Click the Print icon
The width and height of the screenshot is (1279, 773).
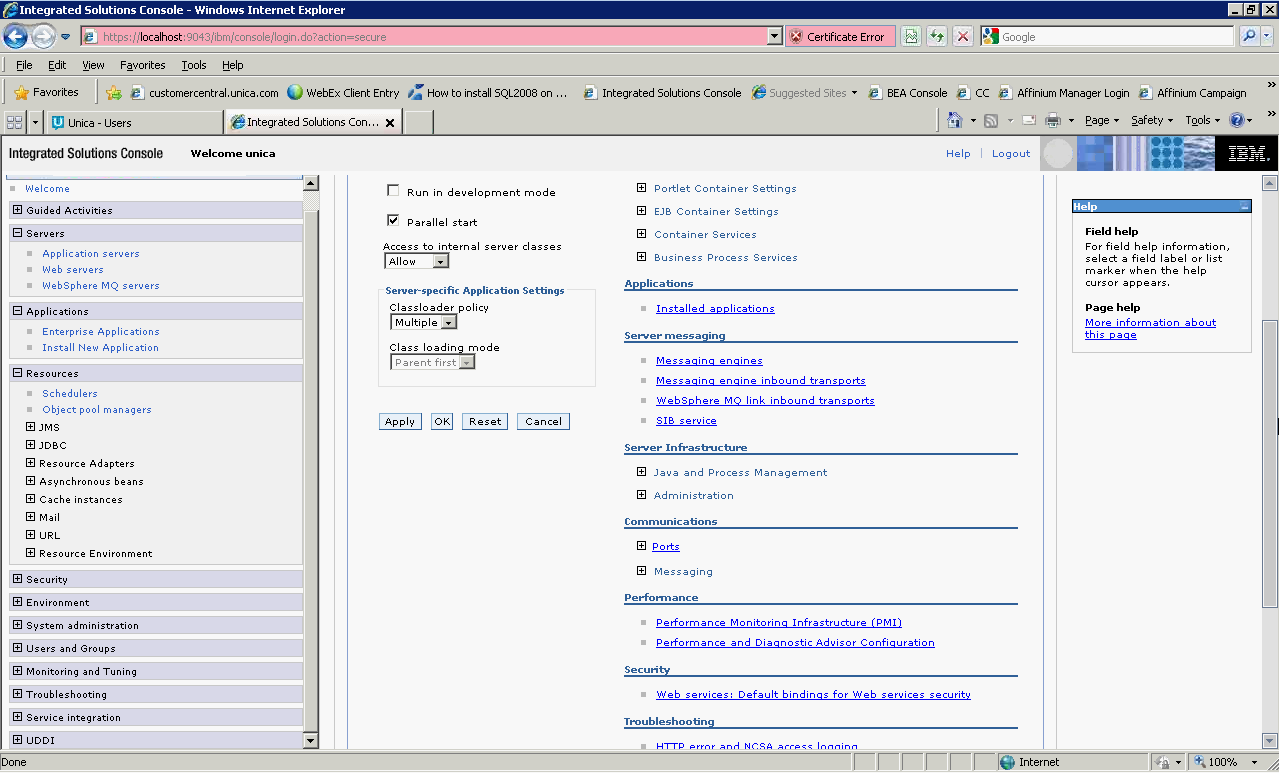point(1053,120)
